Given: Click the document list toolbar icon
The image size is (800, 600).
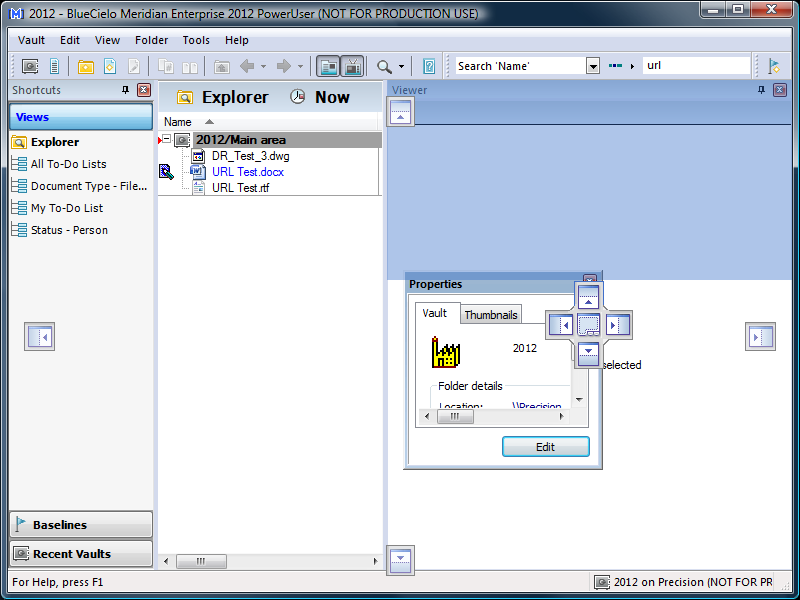Looking at the screenshot, I should (x=54, y=66).
